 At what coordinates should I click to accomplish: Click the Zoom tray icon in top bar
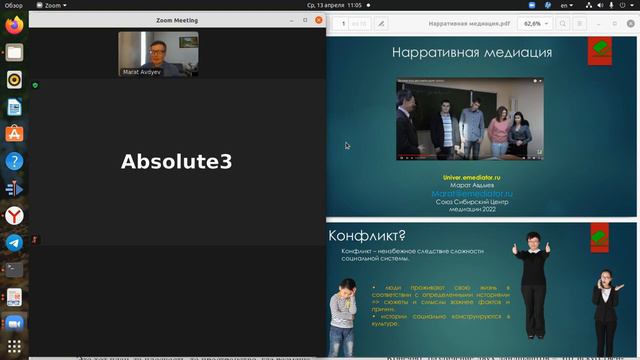532,5
